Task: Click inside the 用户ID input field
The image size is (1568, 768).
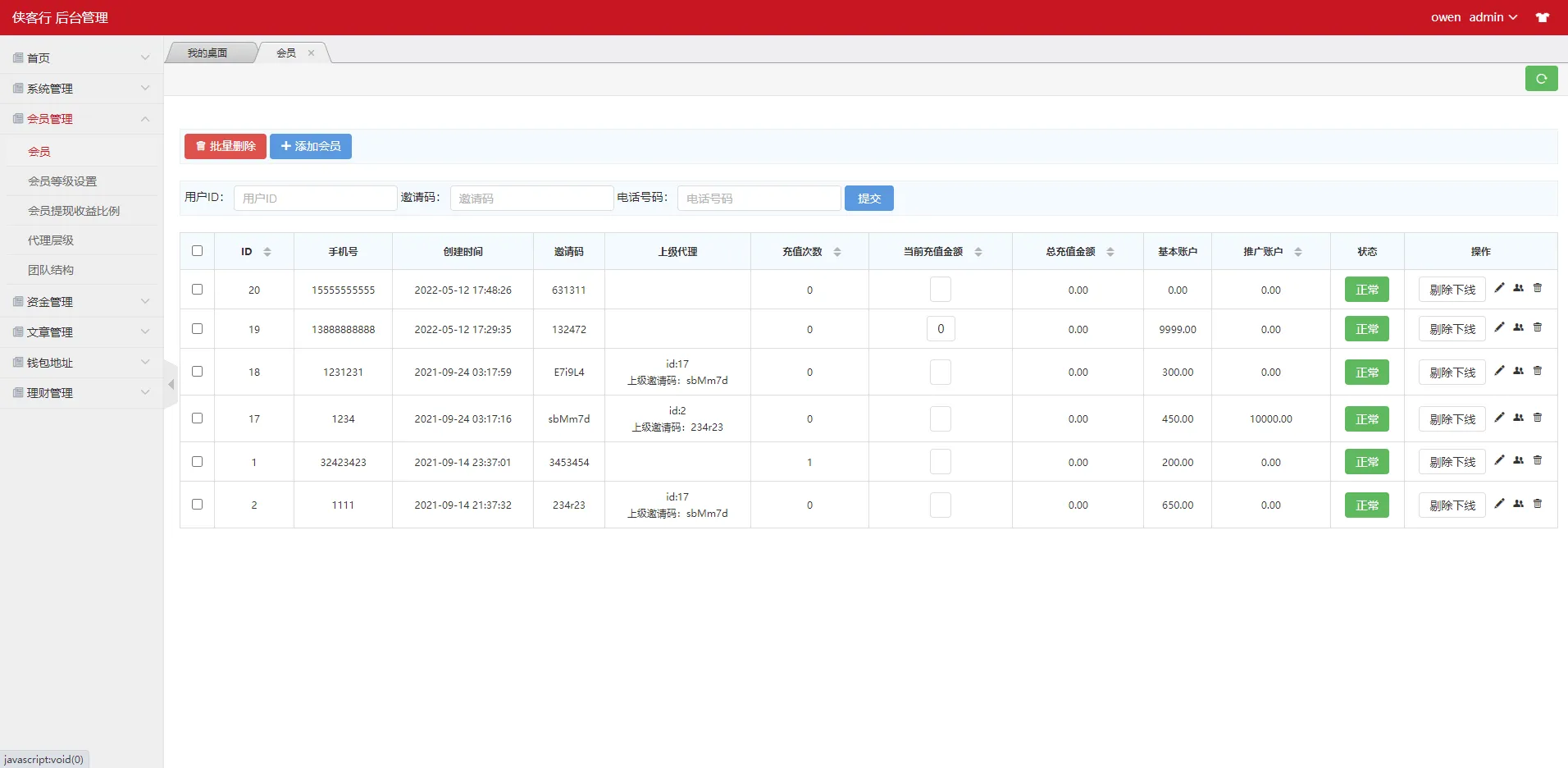Action: pyautogui.click(x=314, y=198)
